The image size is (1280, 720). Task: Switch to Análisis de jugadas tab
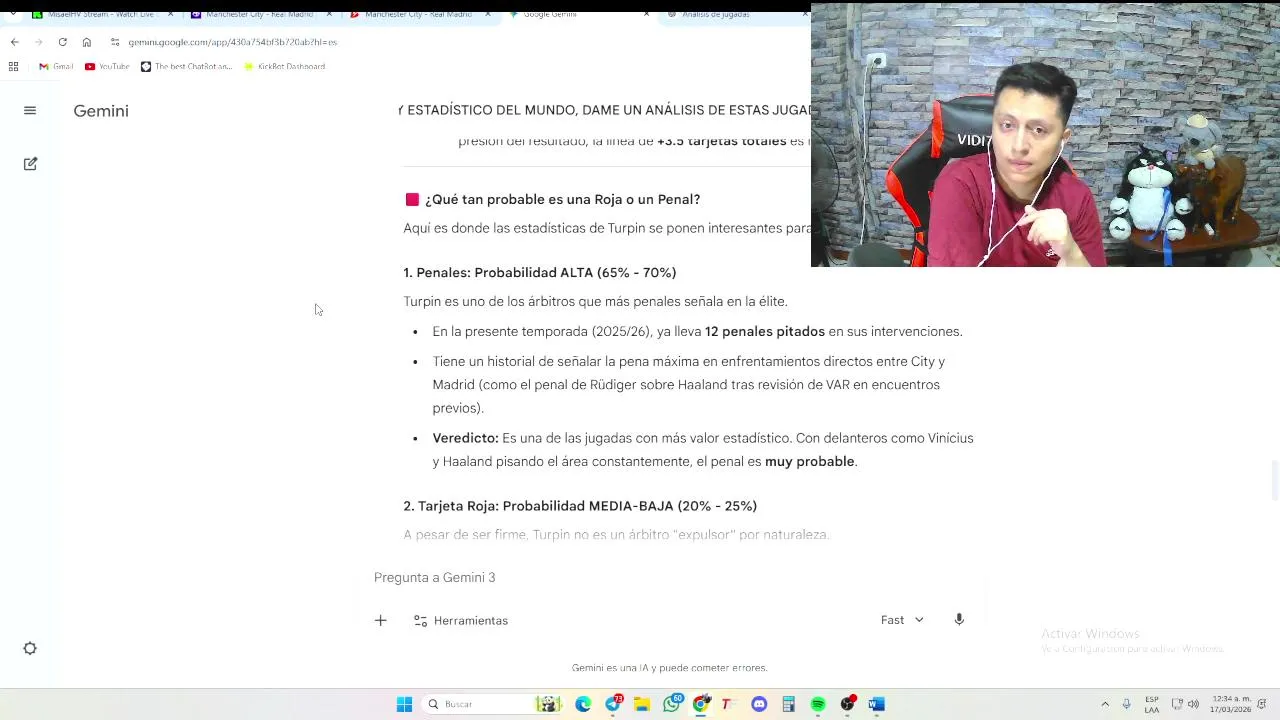click(733, 14)
